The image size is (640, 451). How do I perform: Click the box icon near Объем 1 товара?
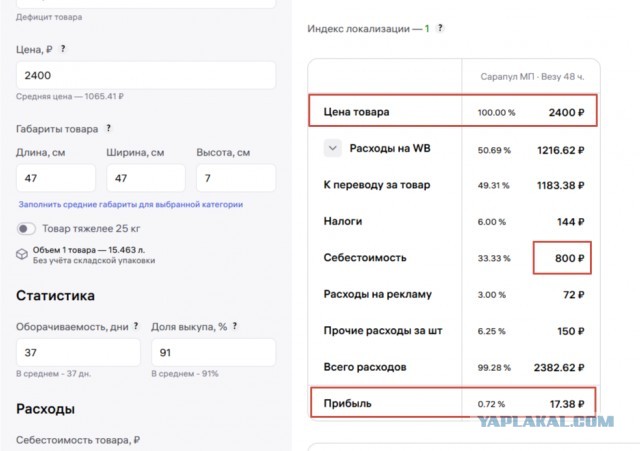pyautogui.click(x=22, y=255)
